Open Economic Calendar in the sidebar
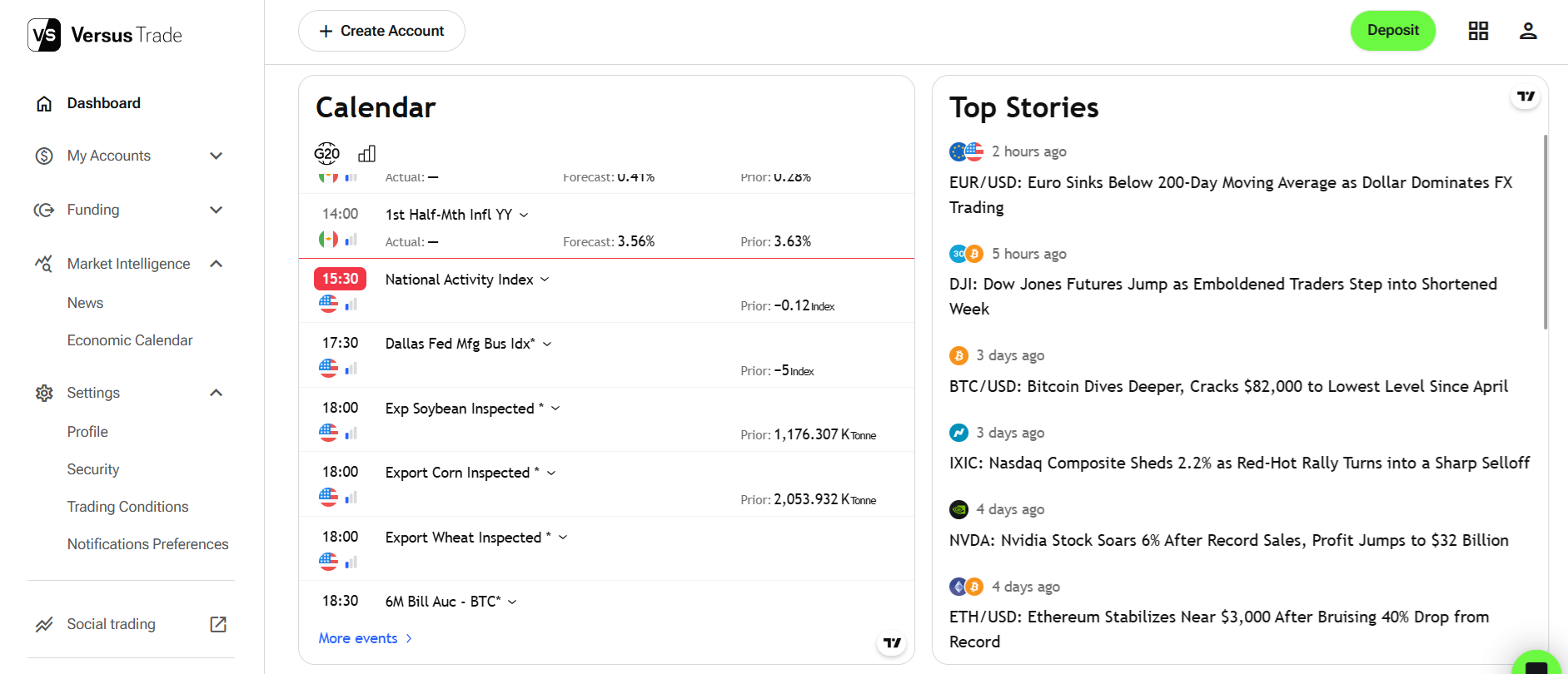The image size is (1568, 674). 130,340
